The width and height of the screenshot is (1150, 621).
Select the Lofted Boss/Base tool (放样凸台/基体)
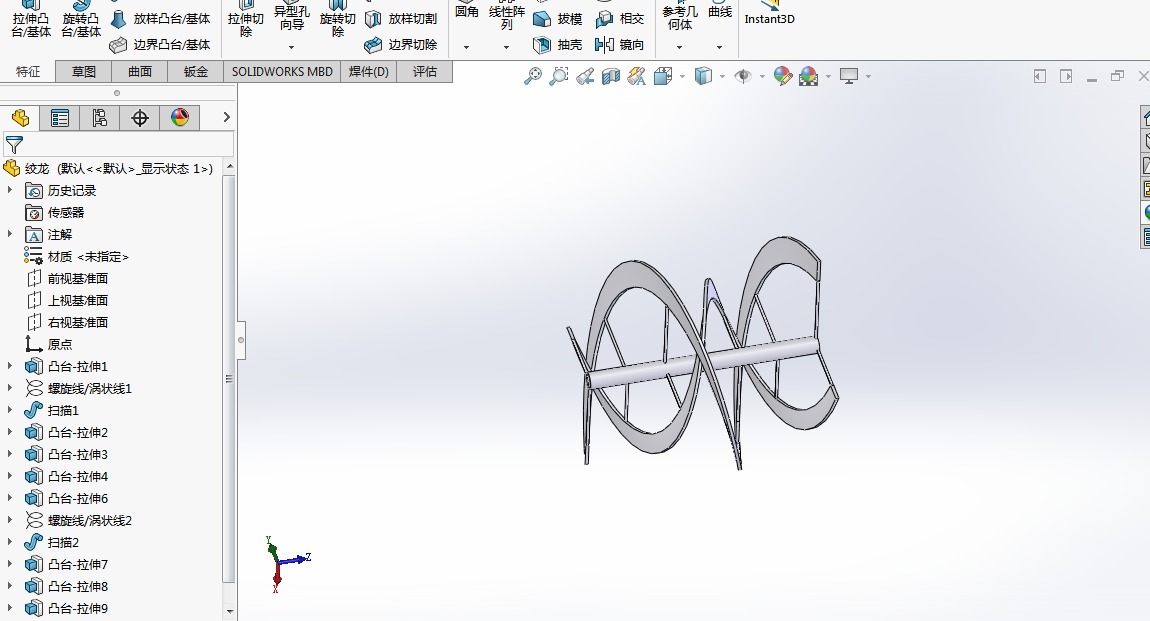(160, 19)
